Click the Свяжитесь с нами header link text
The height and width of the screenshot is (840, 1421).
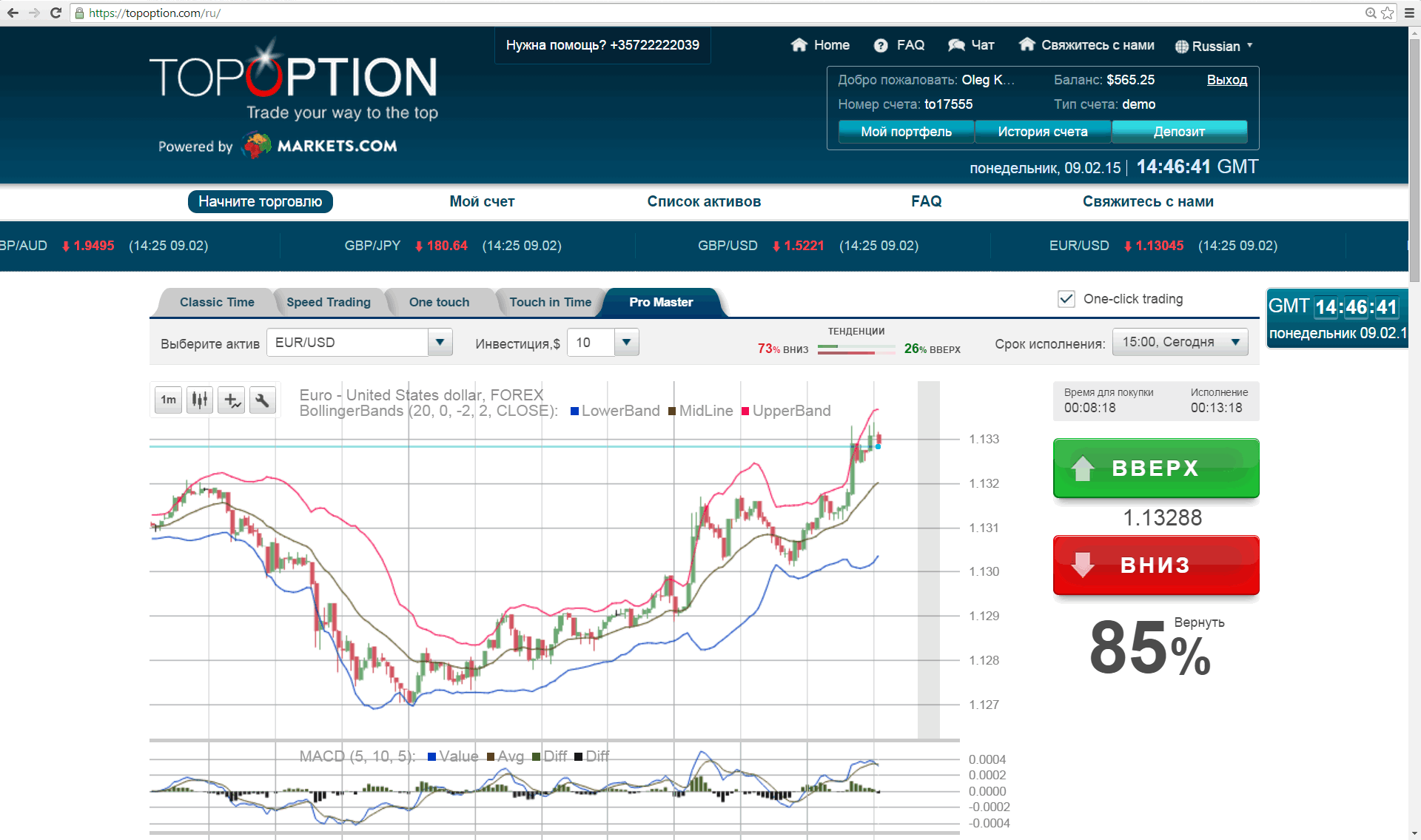pyautogui.click(x=1098, y=45)
